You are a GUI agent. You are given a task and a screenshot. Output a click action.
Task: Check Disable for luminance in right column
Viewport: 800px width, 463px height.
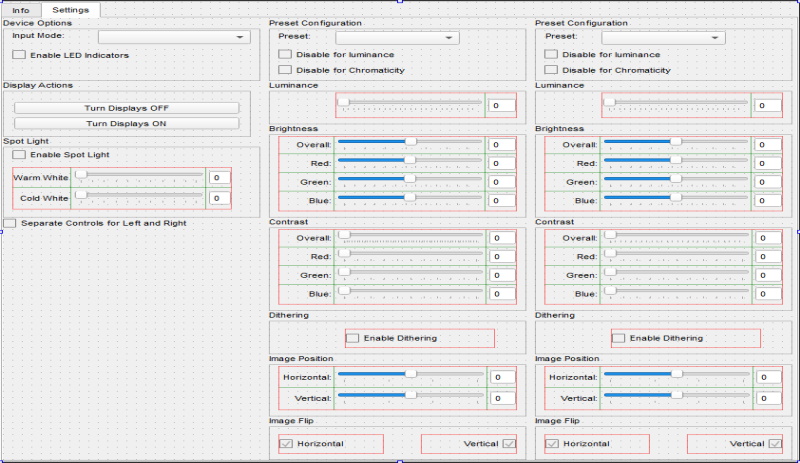603,54
